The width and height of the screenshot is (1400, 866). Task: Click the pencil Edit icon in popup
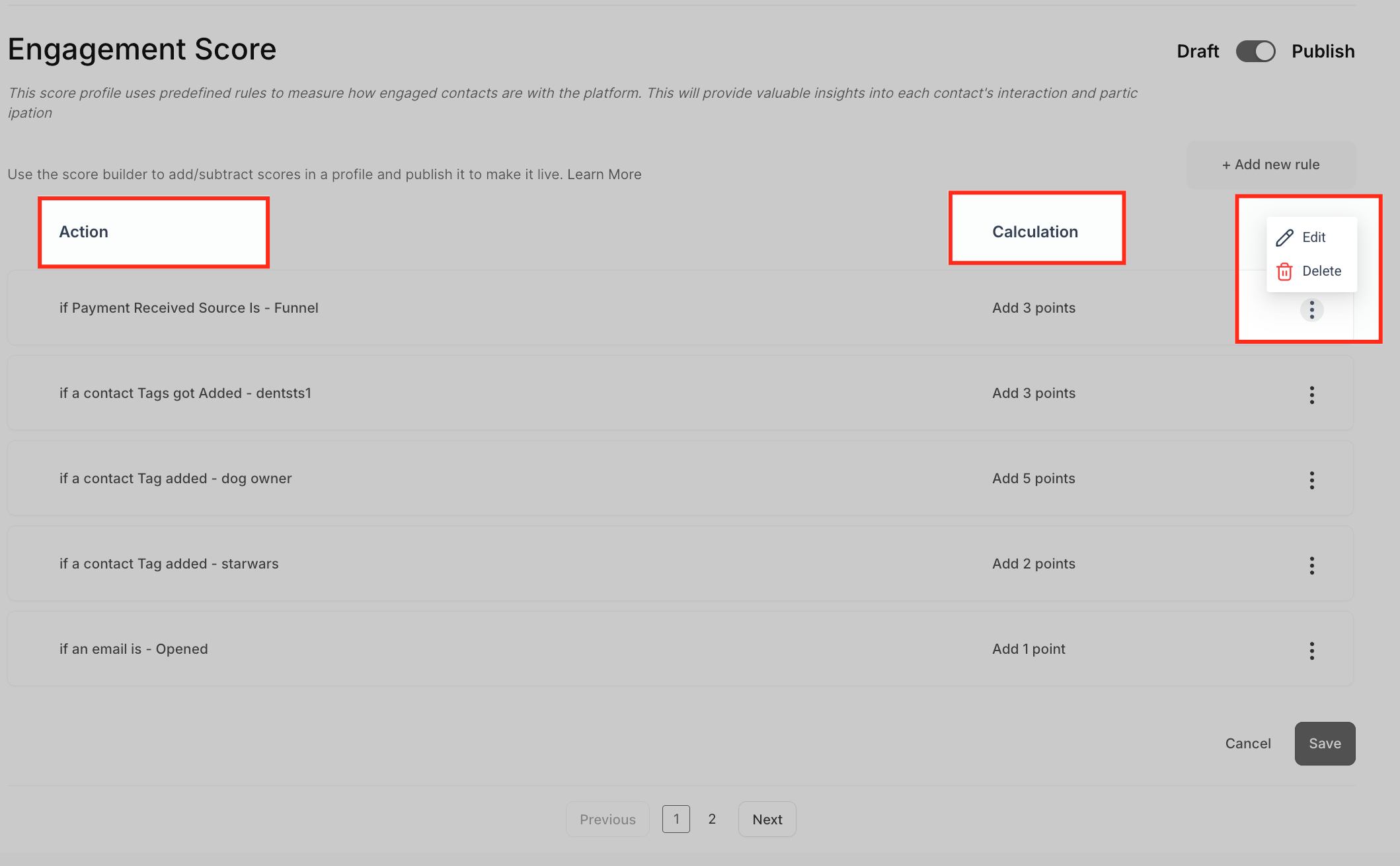click(1284, 238)
